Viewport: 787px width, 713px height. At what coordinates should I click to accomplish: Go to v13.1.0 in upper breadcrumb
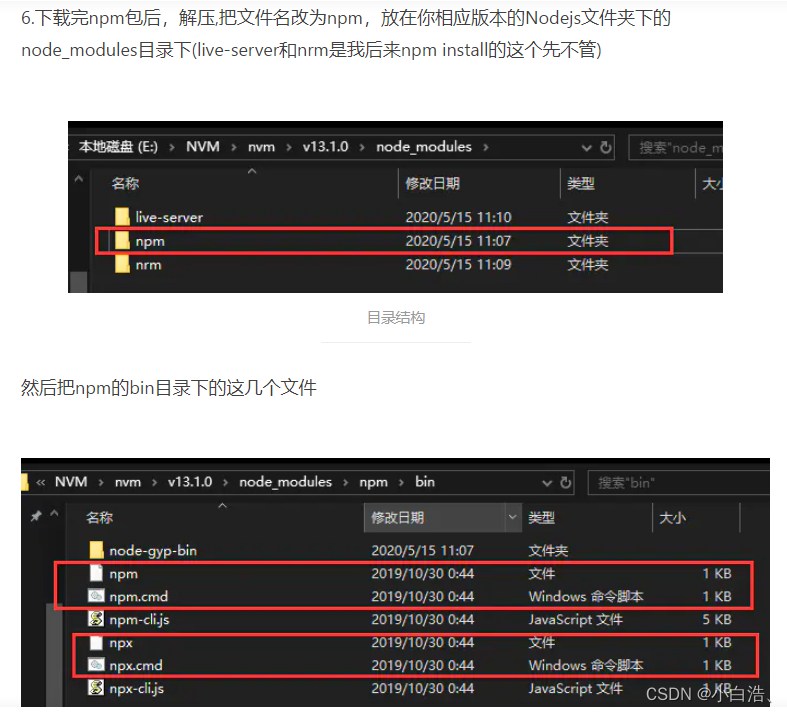pos(325,147)
